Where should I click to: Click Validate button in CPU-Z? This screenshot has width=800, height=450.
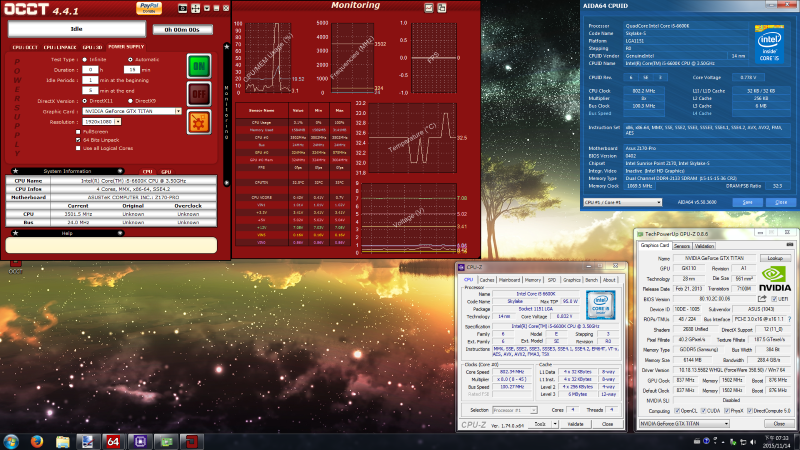tap(576, 424)
